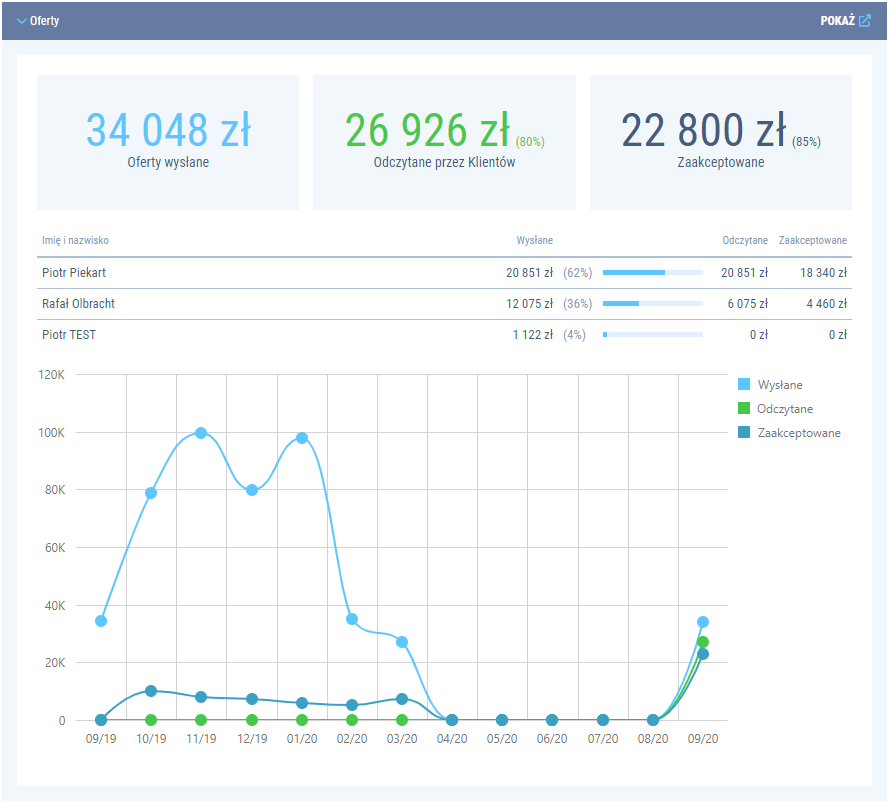Image resolution: width=889 pixels, height=803 pixels.
Task: Click Piotr Piekart's 62% progress bar
Action: [x=652, y=273]
